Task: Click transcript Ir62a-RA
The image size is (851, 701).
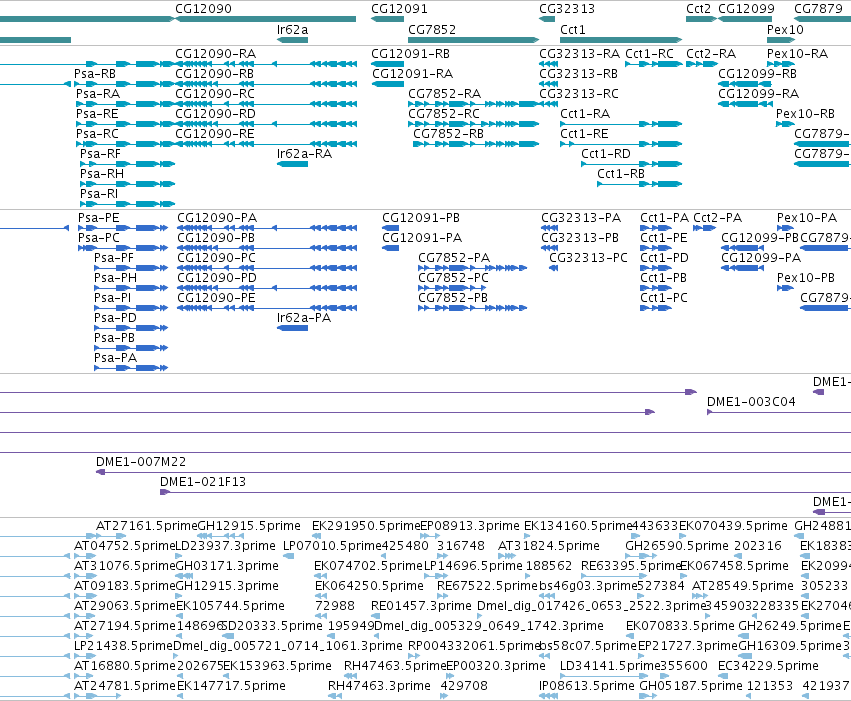Action: (304, 154)
